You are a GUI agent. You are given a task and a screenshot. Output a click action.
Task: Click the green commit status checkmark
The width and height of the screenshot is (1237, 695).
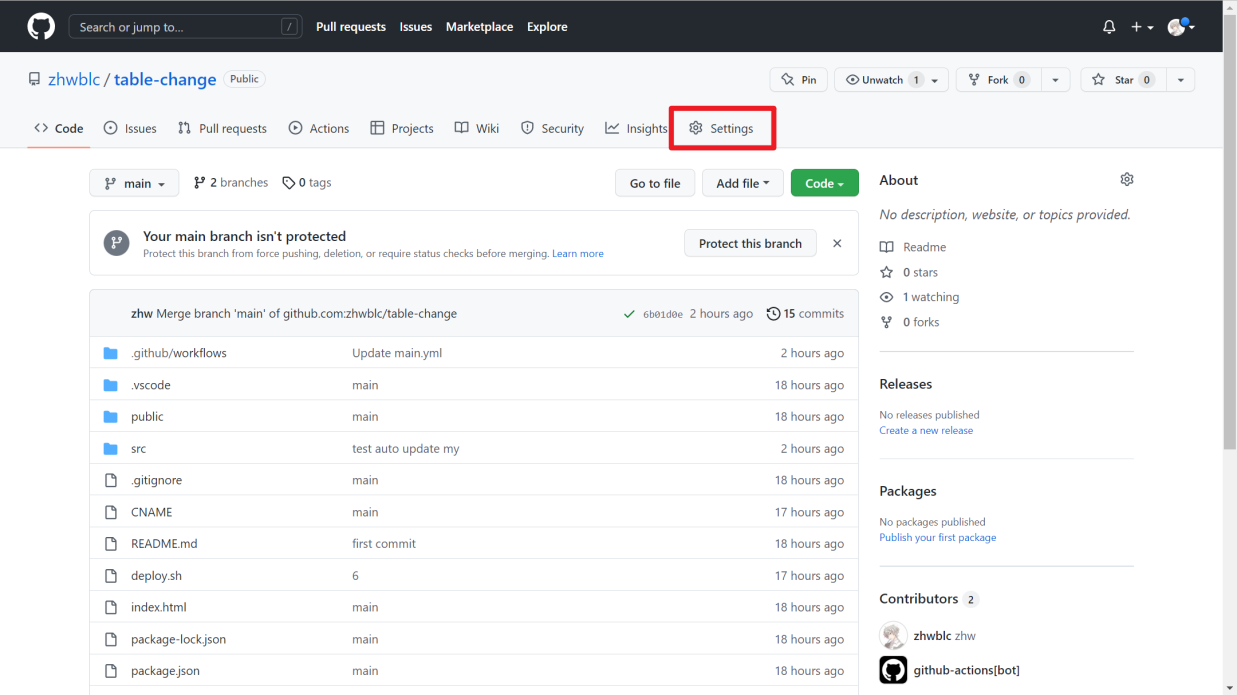(629, 314)
